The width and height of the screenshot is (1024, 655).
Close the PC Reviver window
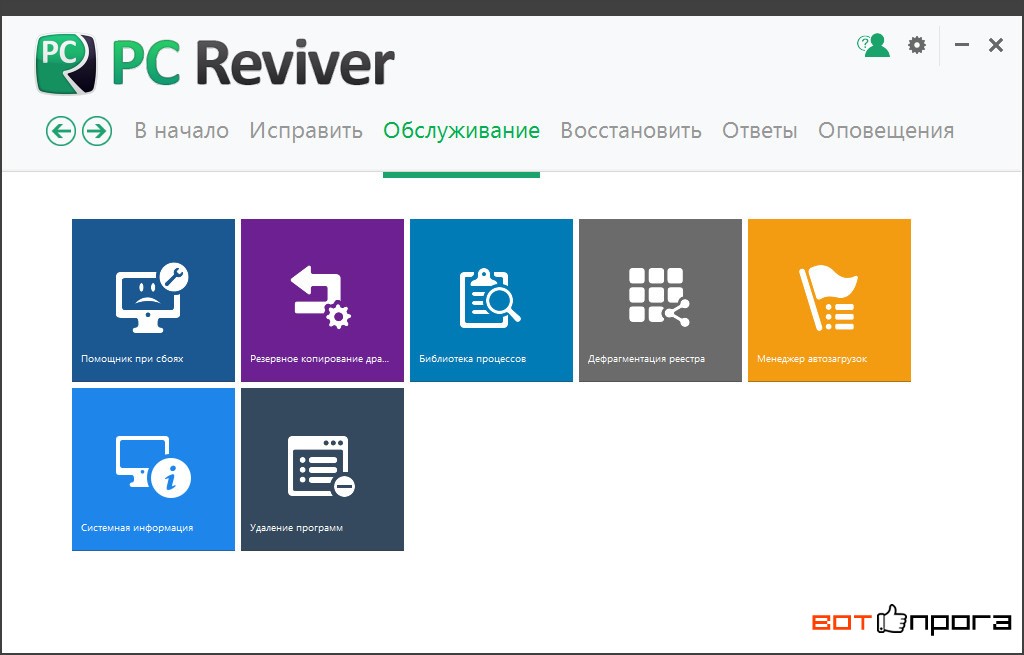(996, 45)
